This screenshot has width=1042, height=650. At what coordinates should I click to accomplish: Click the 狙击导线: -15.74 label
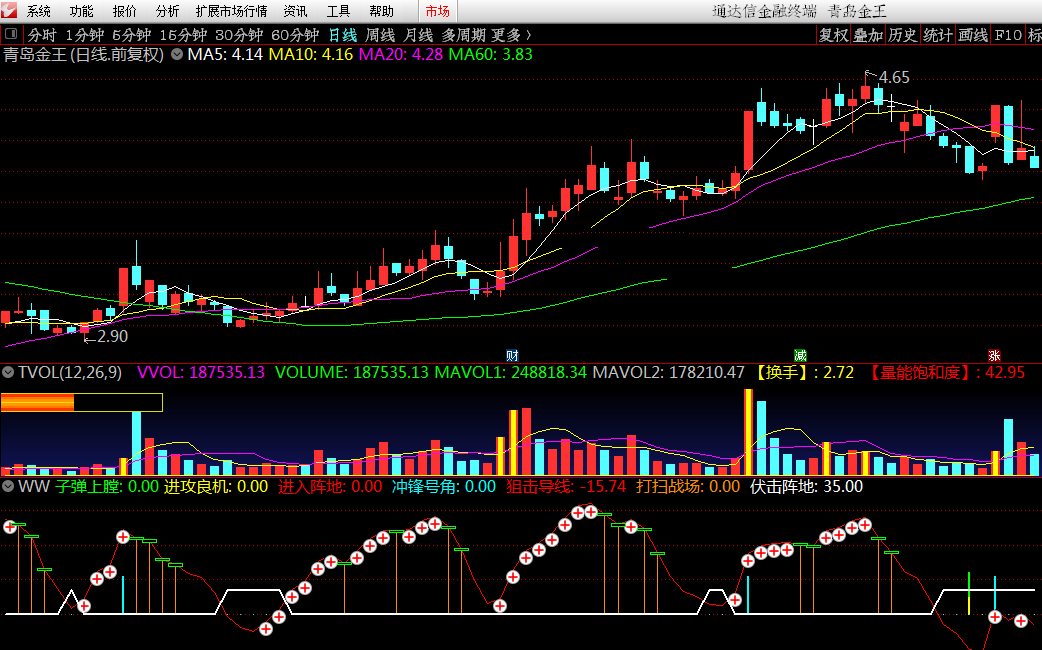pyautogui.click(x=566, y=487)
